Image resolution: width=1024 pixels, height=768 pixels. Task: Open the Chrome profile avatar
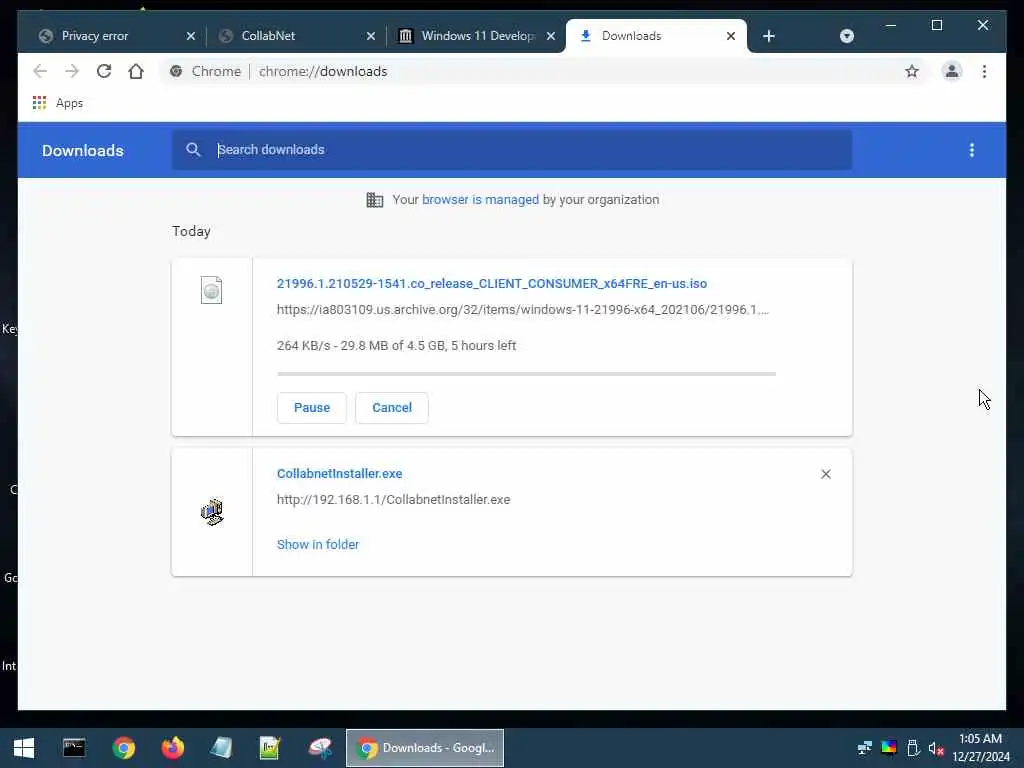click(x=952, y=71)
